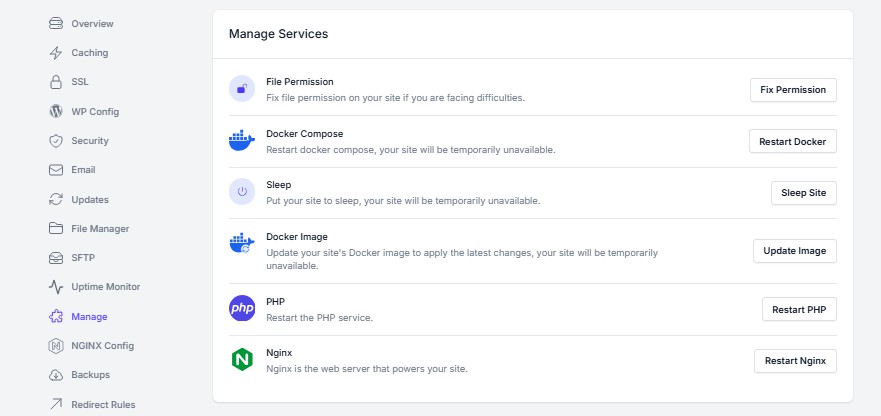The height and width of the screenshot is (416, 881).
Task: Click the Sleep Site button
Action: (x=803, y=193)
